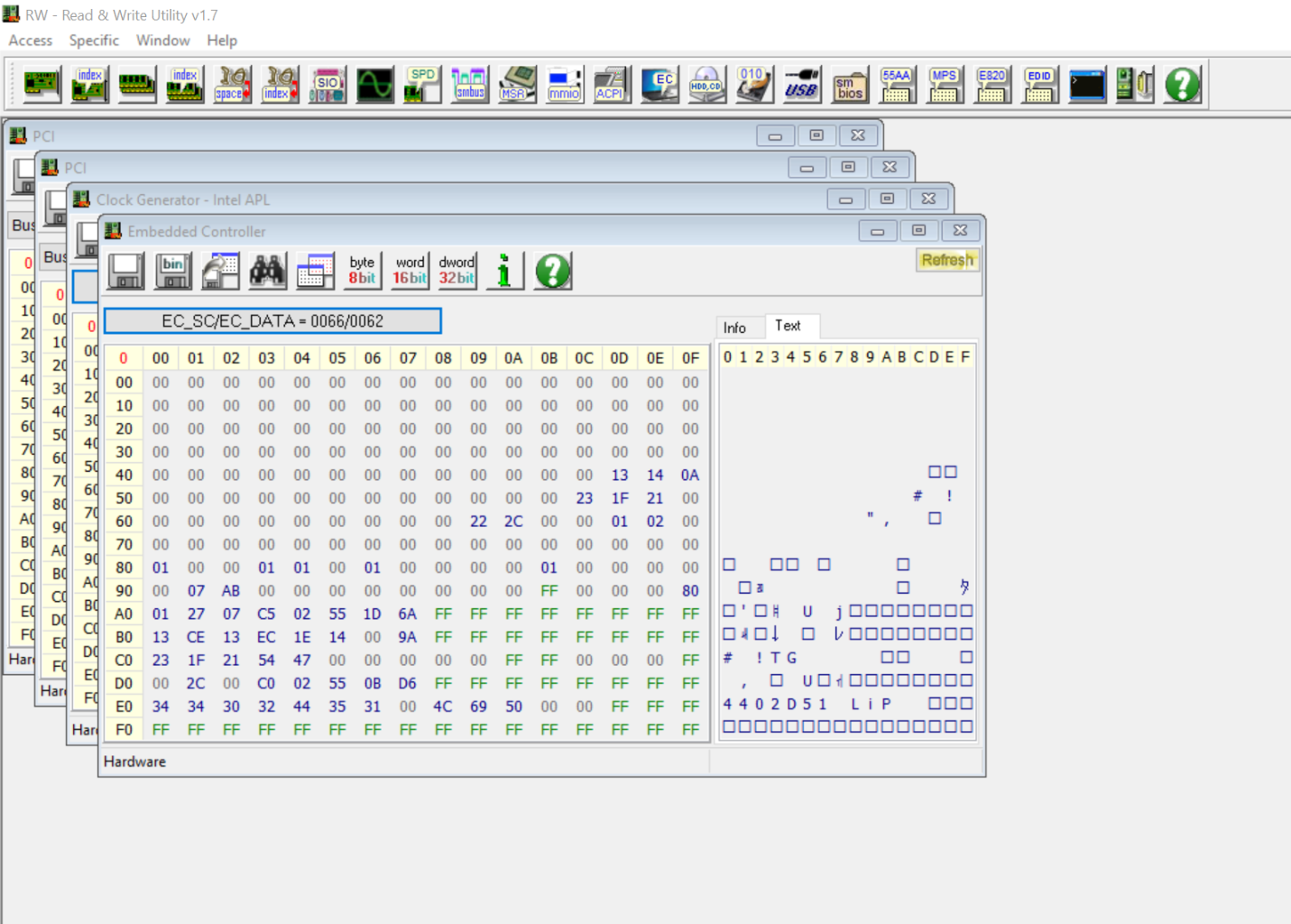
Task: Click the Hardware status bar label
Action: [134, 762]
